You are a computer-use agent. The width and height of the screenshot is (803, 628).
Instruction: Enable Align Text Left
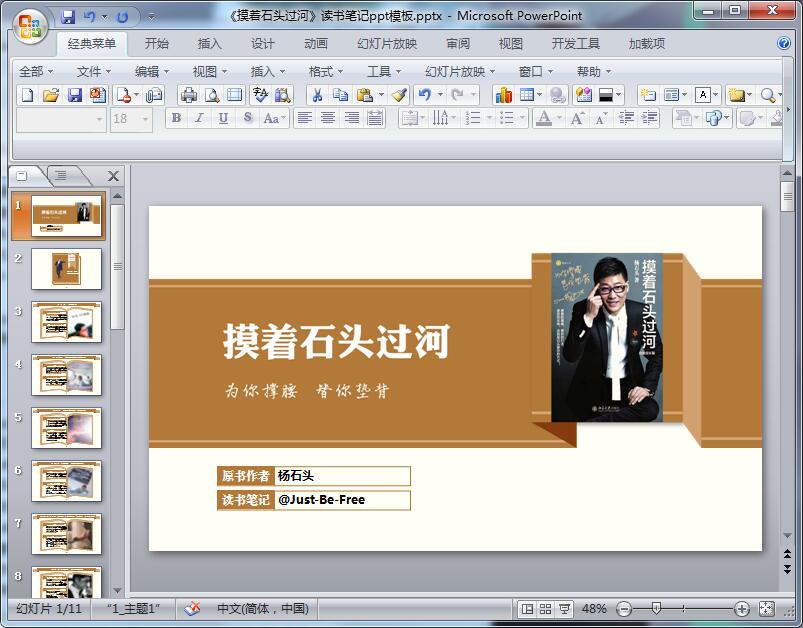(x=305, y=118)
